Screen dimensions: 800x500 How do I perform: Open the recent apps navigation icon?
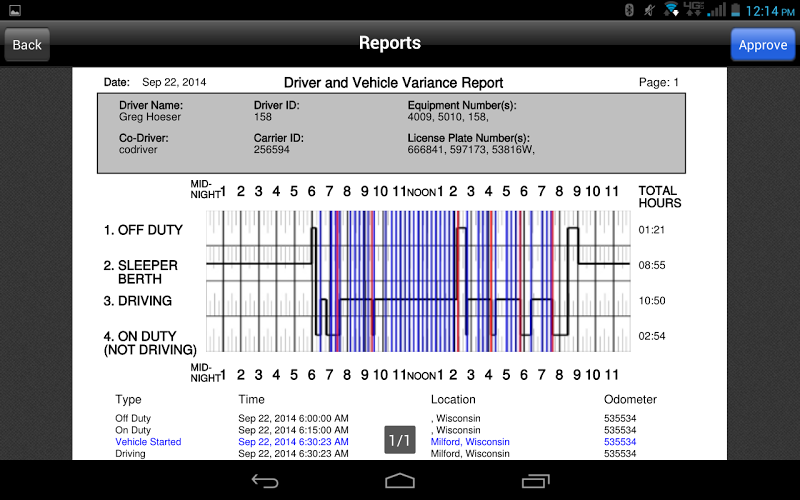[x=535, y=481]
